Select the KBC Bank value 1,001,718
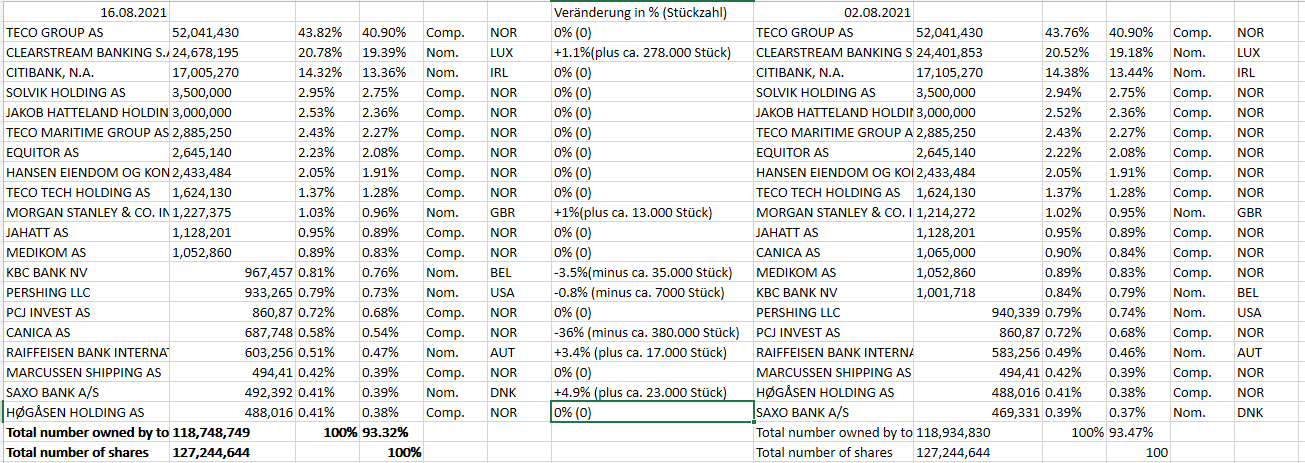Screen dimensions: 1305x463 (945, 293)
